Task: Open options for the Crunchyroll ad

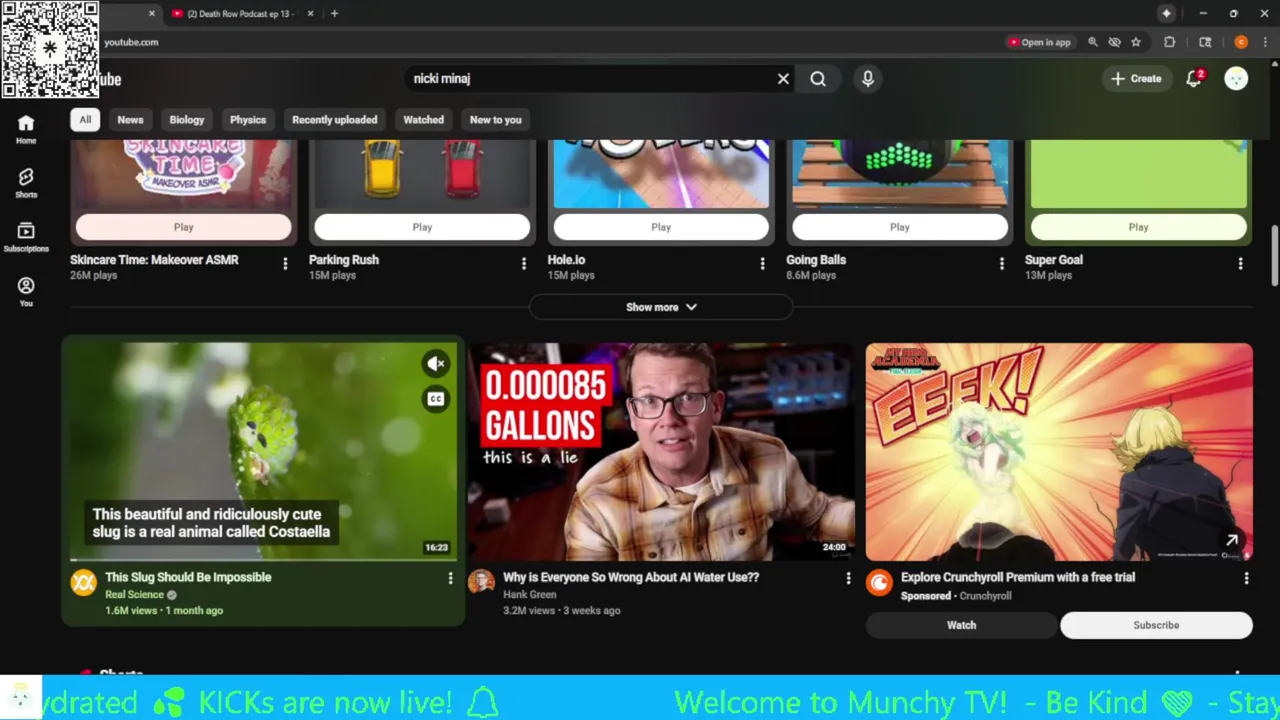Action: point(1246,578)
